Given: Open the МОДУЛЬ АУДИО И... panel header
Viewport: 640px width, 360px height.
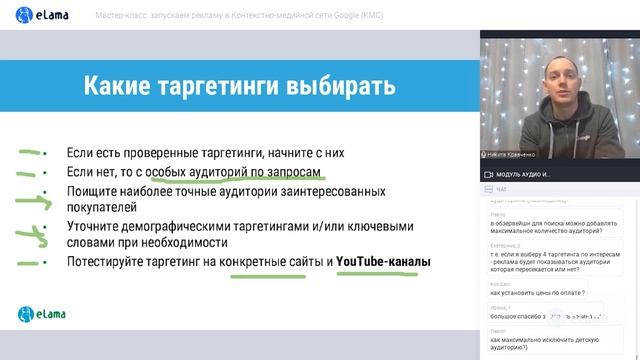Looking at the screenshot, I should point(560,175).
